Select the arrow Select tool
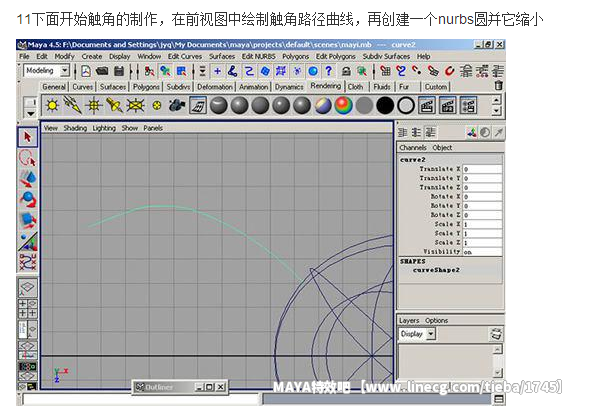The width and height of the screenshot is (604, 406). pos(27,137)
